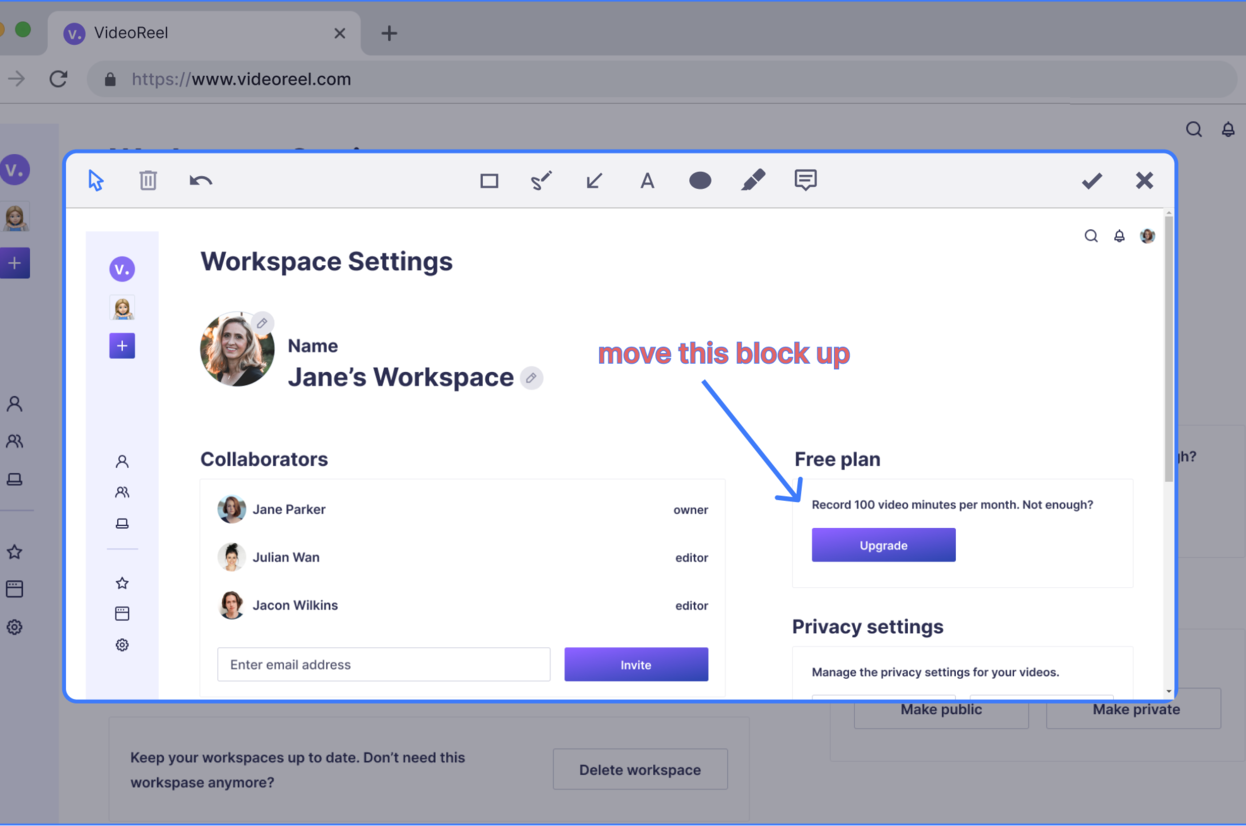Select the highlighter marker tool
Viewport: 1246px width, 826px height.
(x=753, y=180)
